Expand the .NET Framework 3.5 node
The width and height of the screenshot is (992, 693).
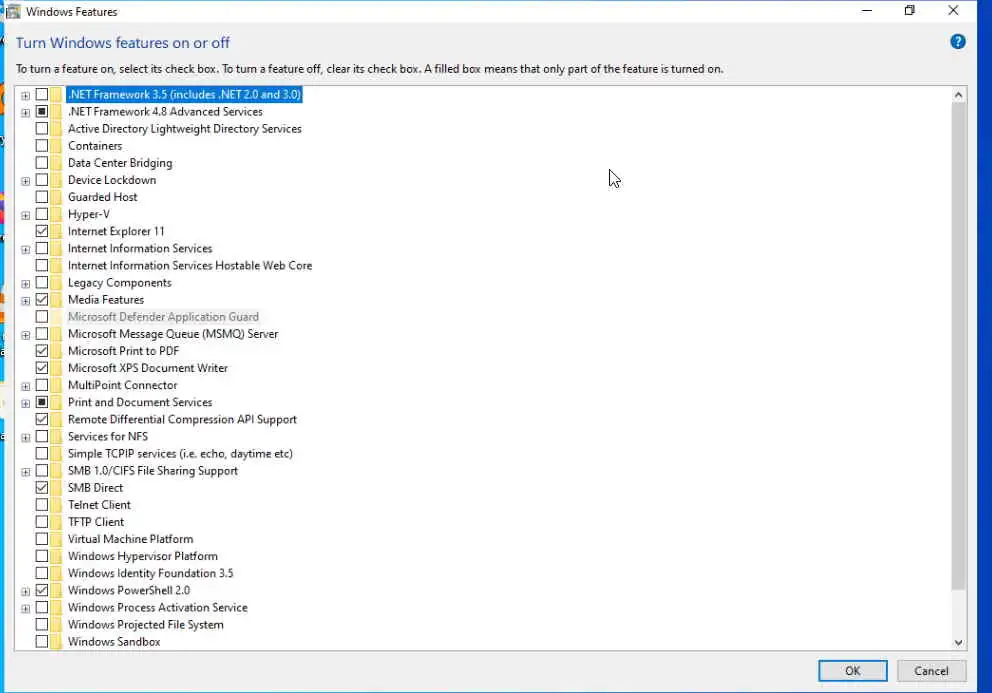click(x=25, y=96)
